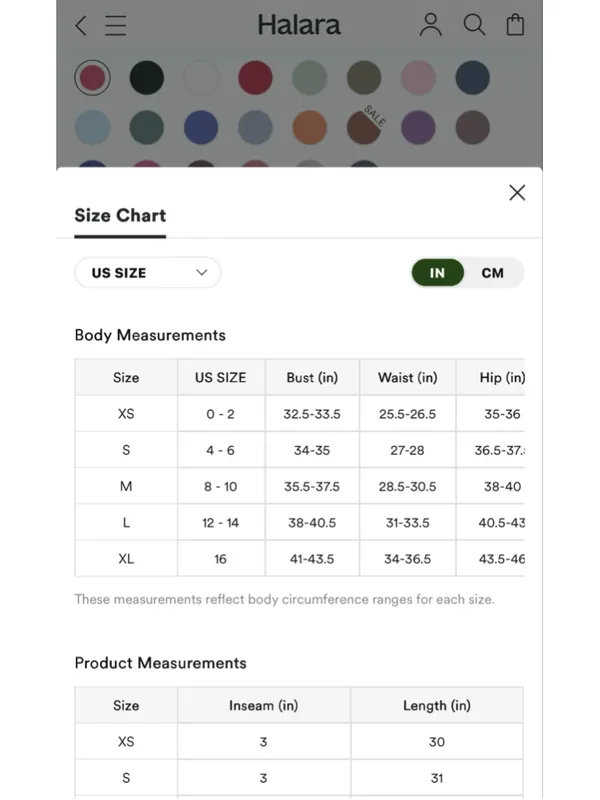
Task: Click the waist value 28.5-30.5
Action: pos(408,487)
